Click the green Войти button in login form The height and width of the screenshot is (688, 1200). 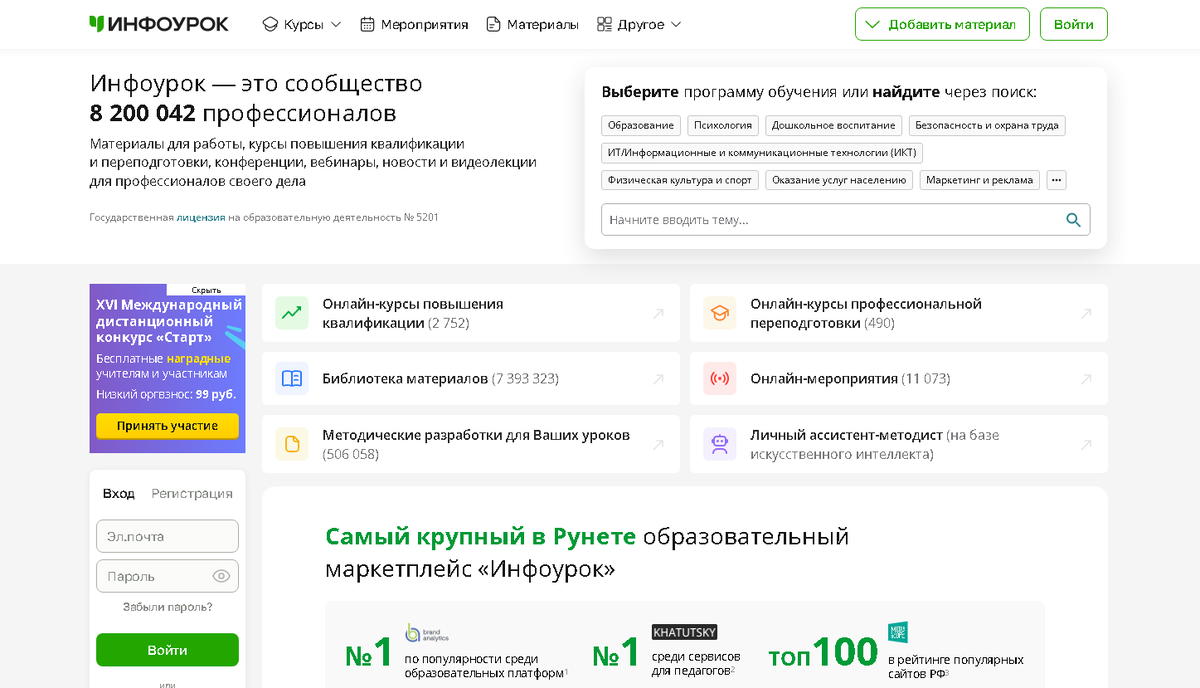click(167, 650)
